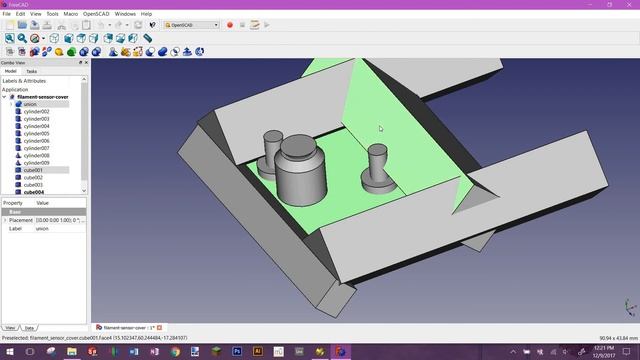The width and height of the screenshot is (640, 360).
Task: Set Right view cube icon
Action: click(94, 38)
